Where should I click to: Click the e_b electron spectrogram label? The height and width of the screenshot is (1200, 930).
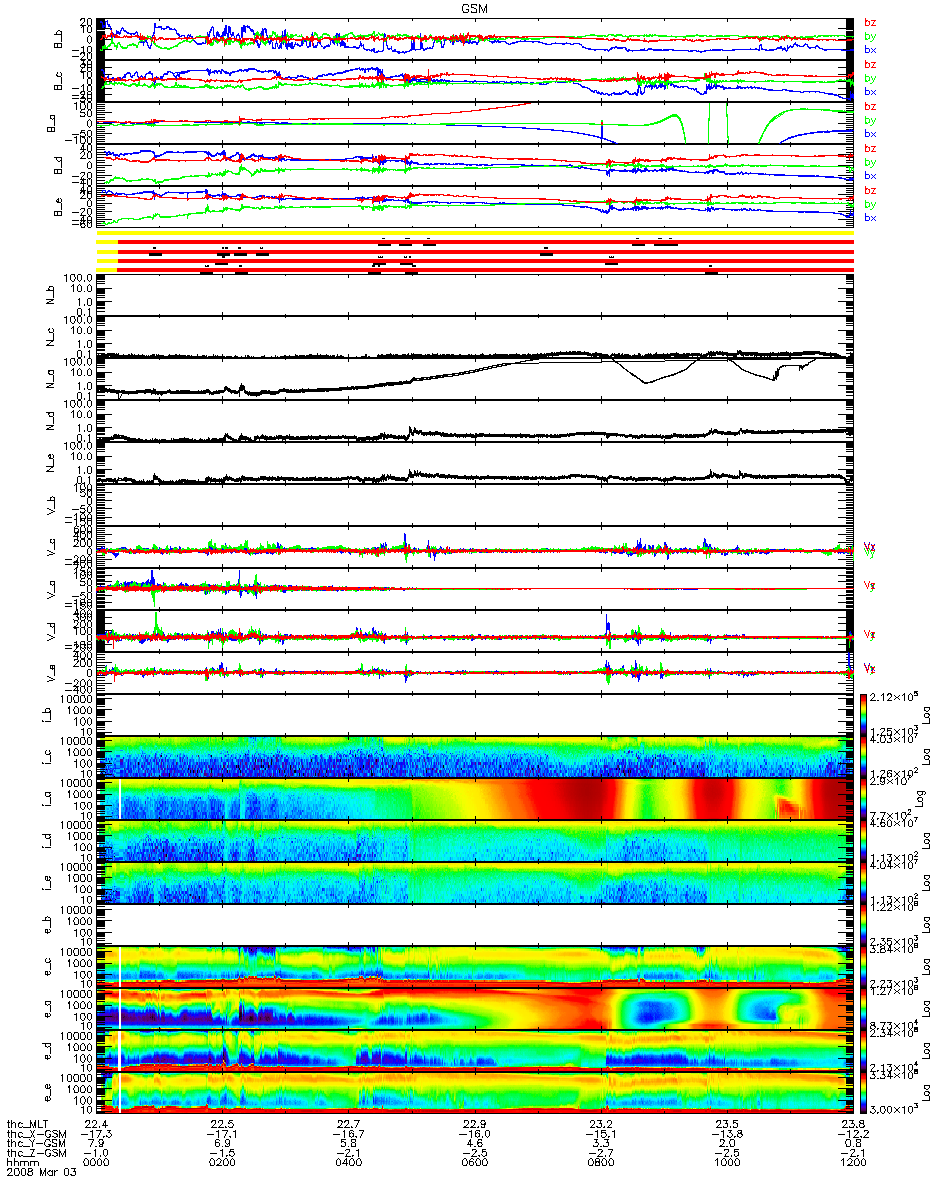tap(46, 924)
